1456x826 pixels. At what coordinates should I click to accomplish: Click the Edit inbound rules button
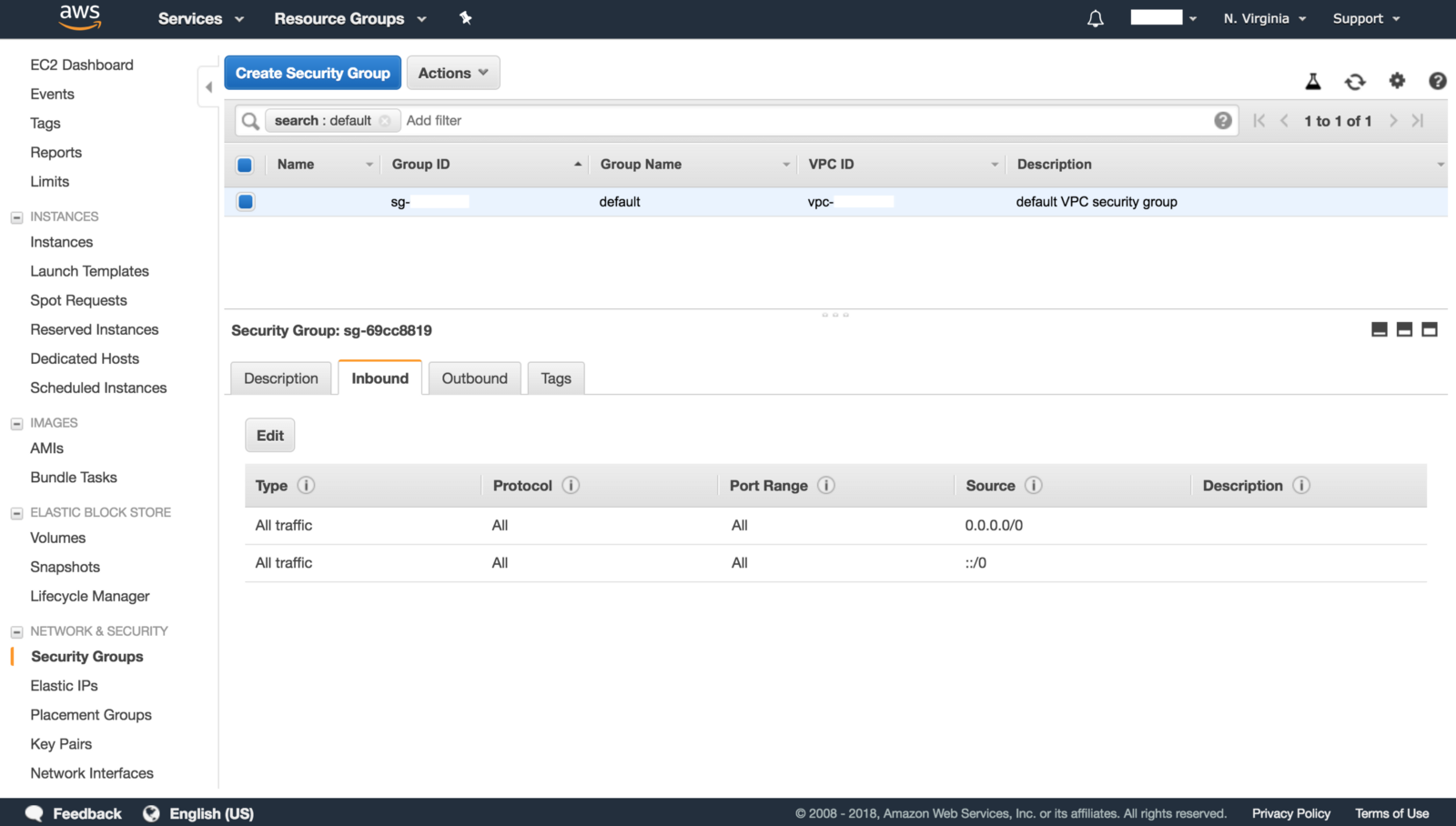(270, 435)
